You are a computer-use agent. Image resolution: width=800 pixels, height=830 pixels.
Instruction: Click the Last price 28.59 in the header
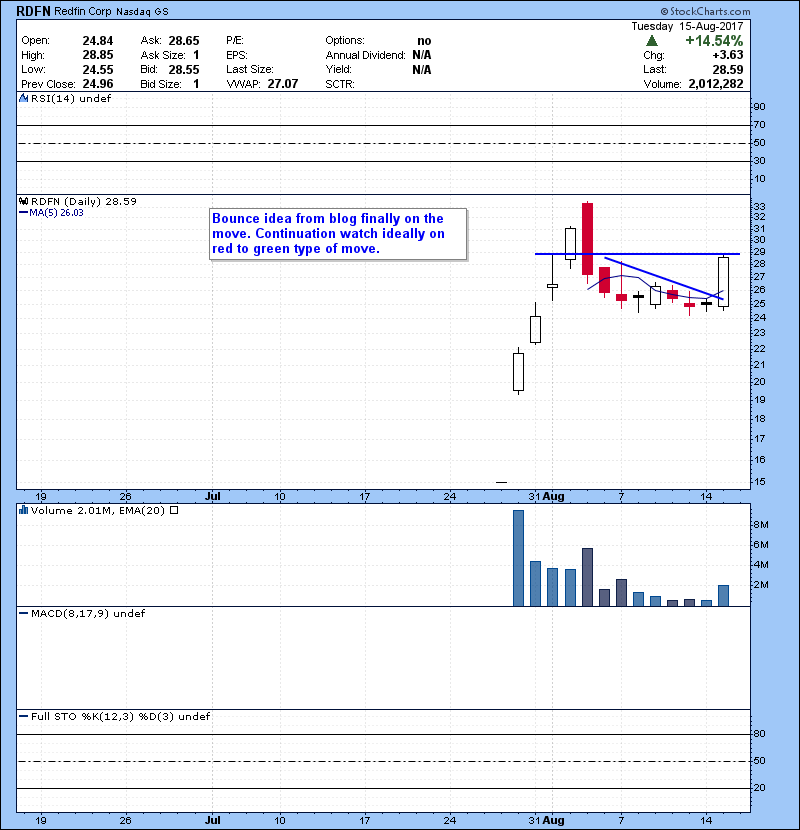728,69
